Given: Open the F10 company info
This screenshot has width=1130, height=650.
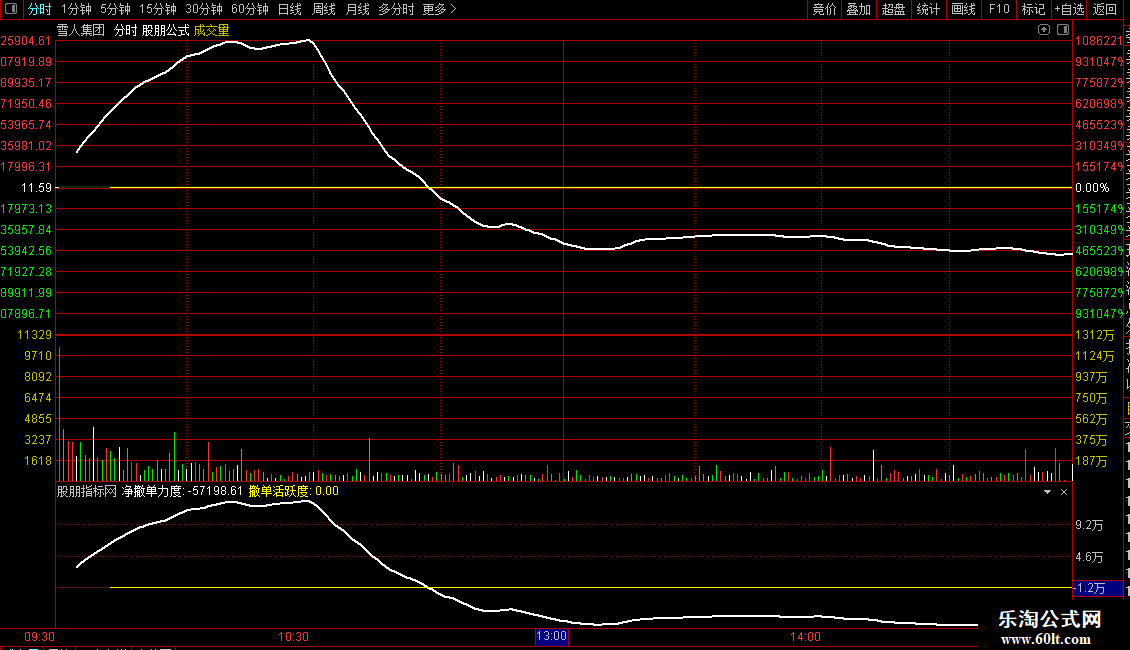Looking at the screenshot, I should 999,9.
